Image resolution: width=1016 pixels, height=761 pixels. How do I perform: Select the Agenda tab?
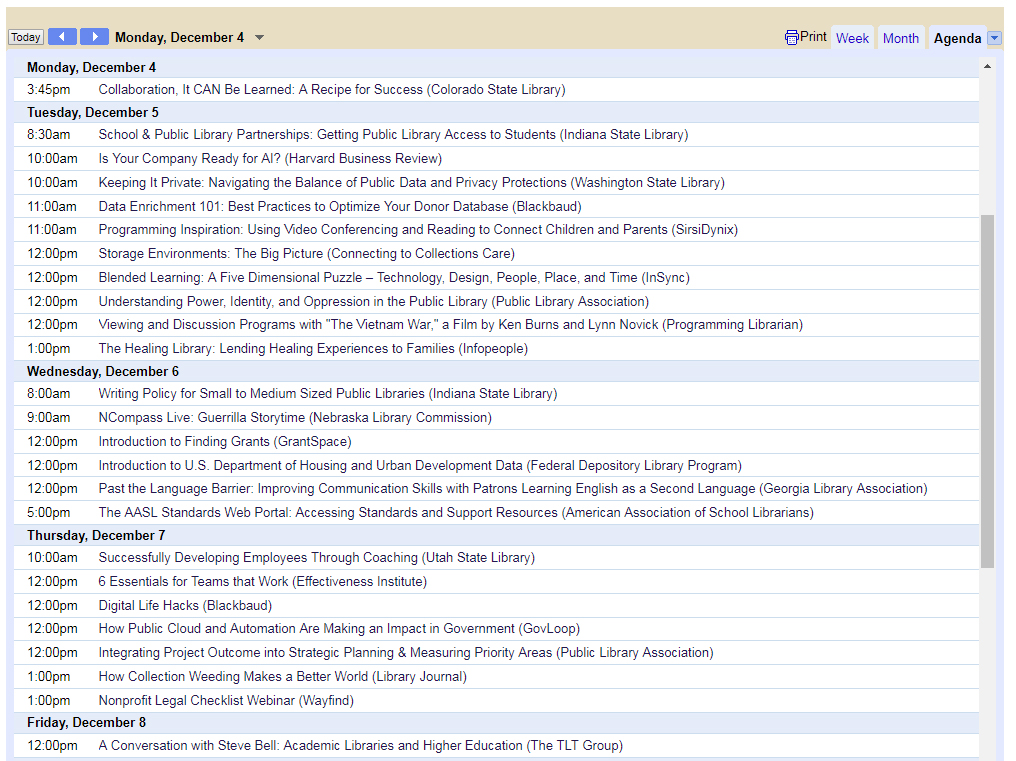click(957, 38)
